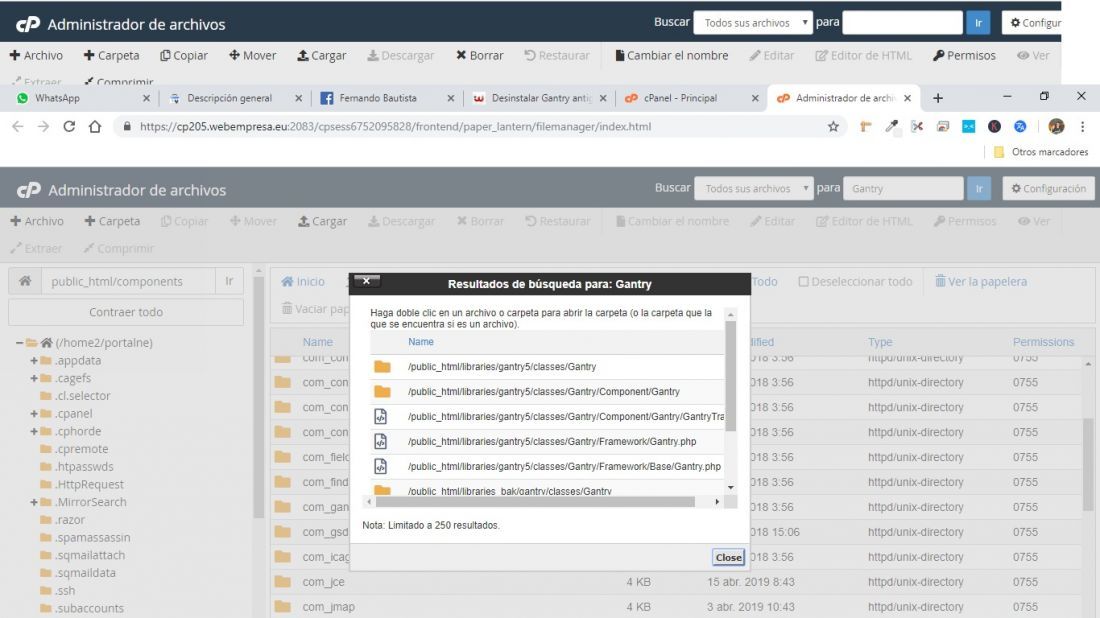Click Carpeta in the top banner toolbar
The image size is (1100, 618).
[x=112, y=55]
